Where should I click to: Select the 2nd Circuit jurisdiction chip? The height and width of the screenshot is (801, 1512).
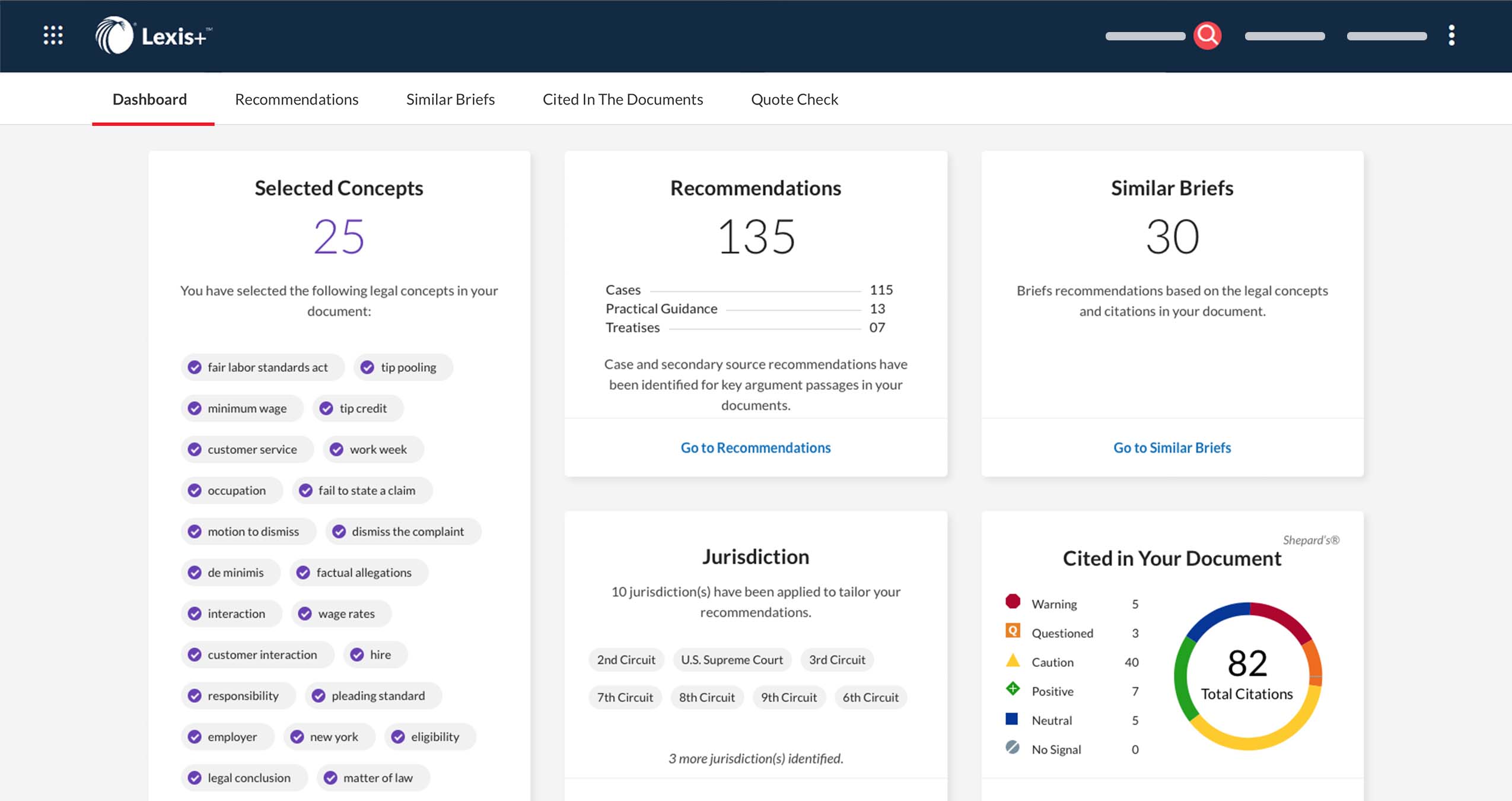pos(626,660)
